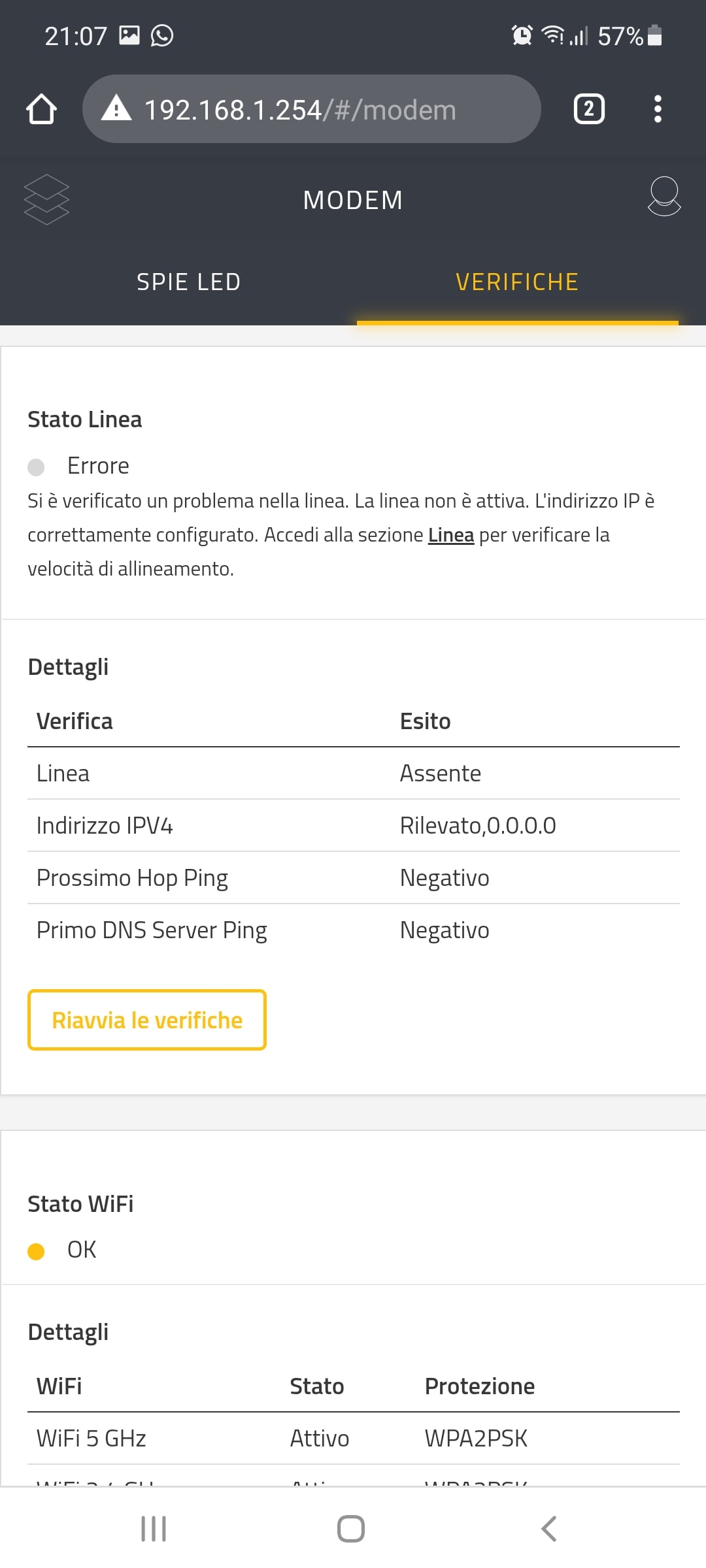Open the browser three-dot menu
Screen dimensions: 706x1568
tap(658, 109)
